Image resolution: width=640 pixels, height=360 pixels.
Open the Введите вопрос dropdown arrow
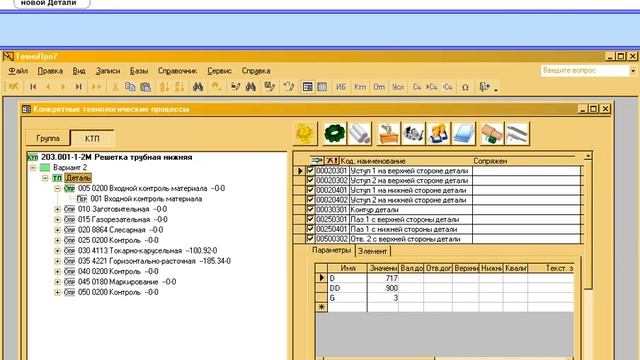tap(633, 71)
